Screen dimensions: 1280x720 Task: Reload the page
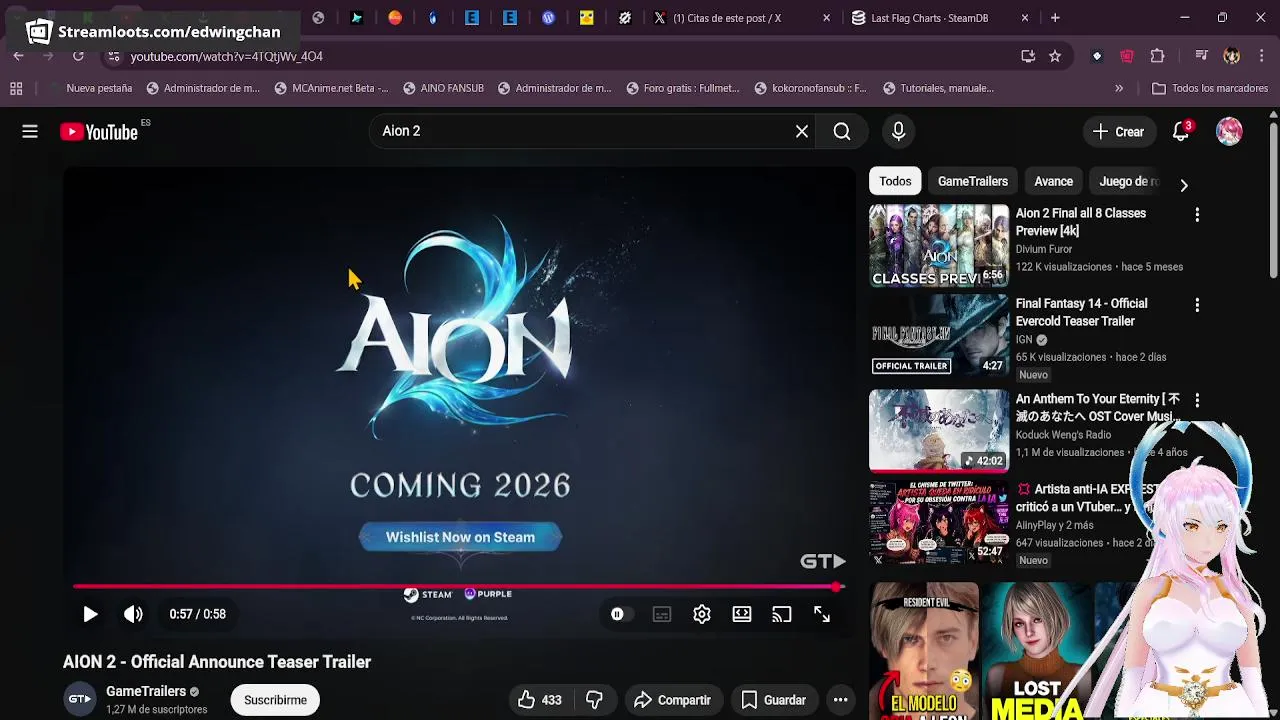coord(78,56)
